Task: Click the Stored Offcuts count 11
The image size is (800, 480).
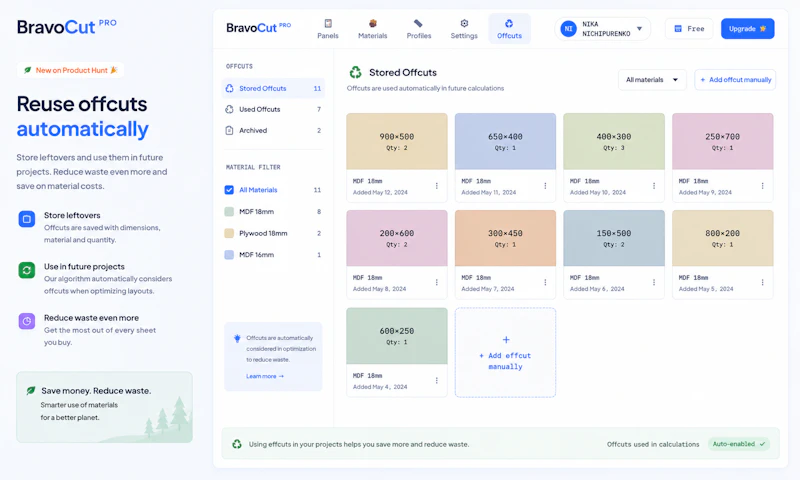Action: [317, 89]
